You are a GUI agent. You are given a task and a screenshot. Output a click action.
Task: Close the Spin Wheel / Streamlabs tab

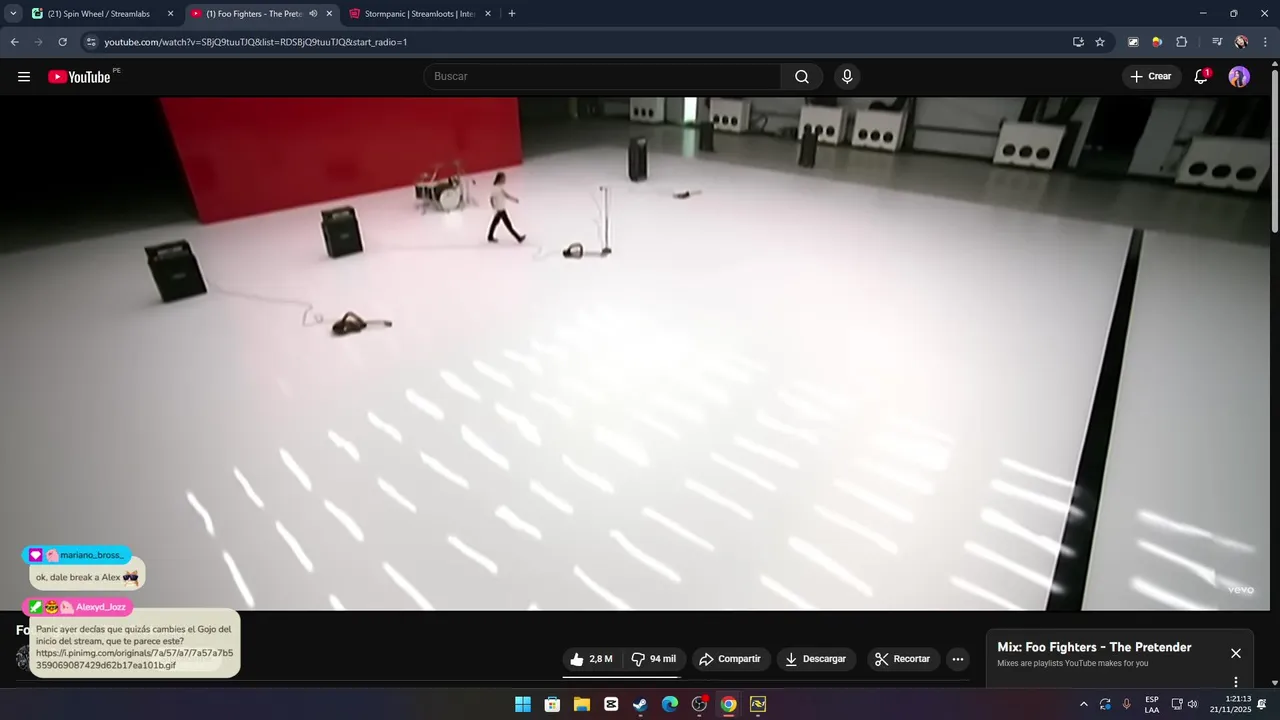point(170,14)
